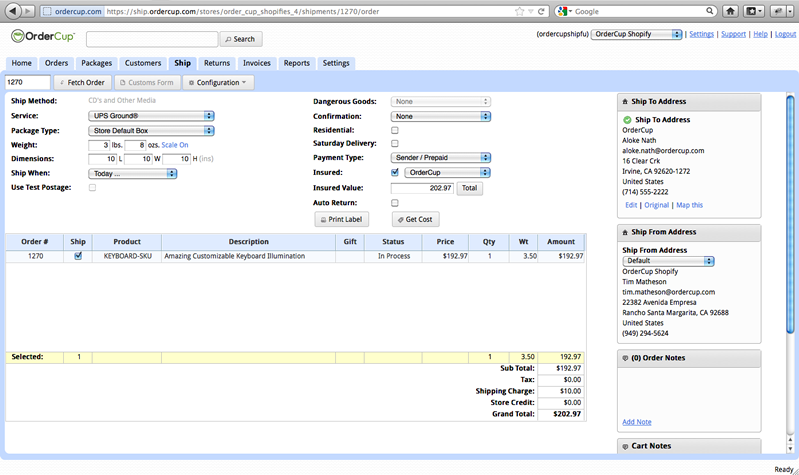This screenshot has height=475, width=799.
Task: Click the bookmark star icon in address bar
Action: [x=519, y=11]
